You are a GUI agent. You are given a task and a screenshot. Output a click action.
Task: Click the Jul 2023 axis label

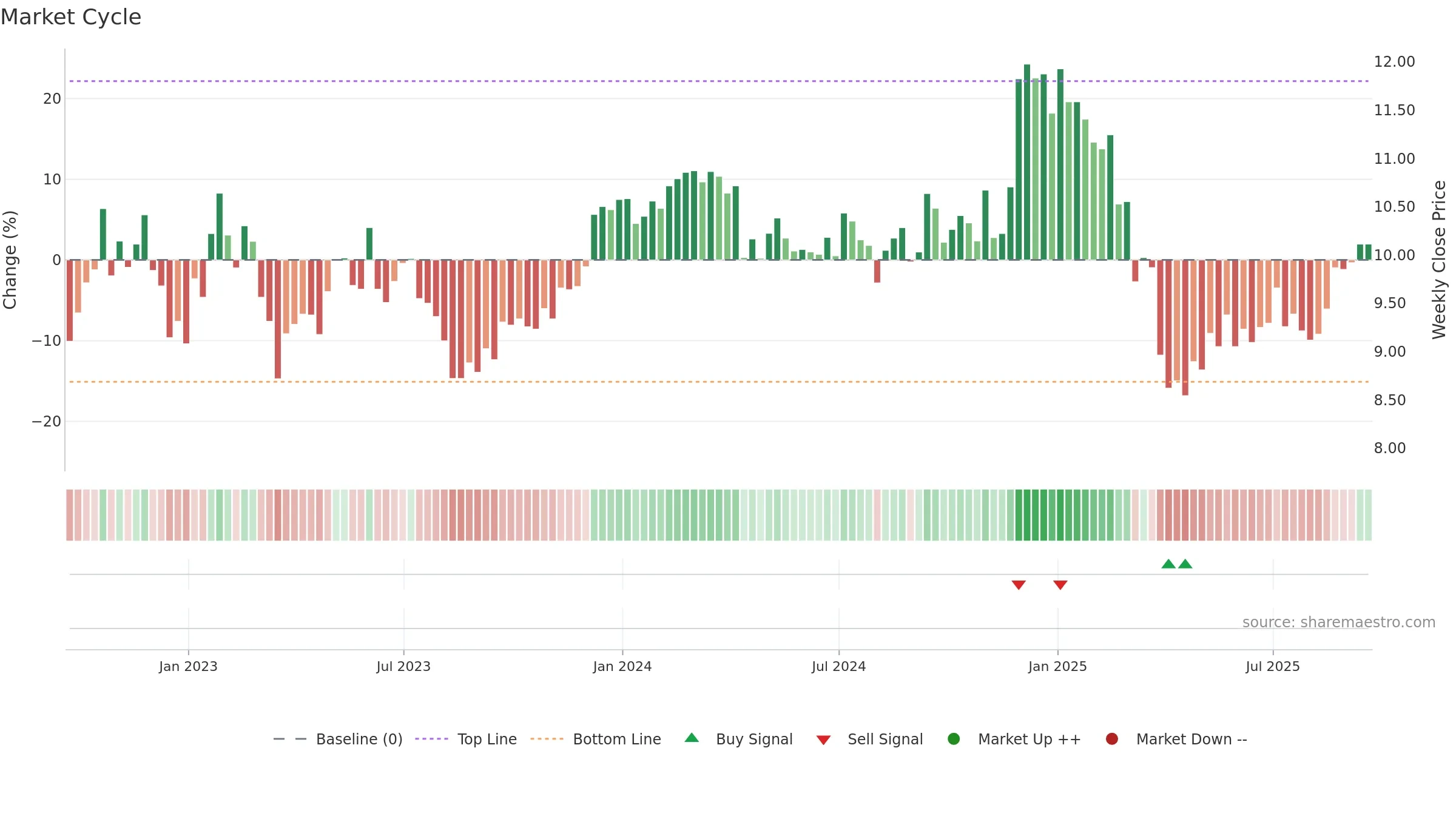[403, 666]
